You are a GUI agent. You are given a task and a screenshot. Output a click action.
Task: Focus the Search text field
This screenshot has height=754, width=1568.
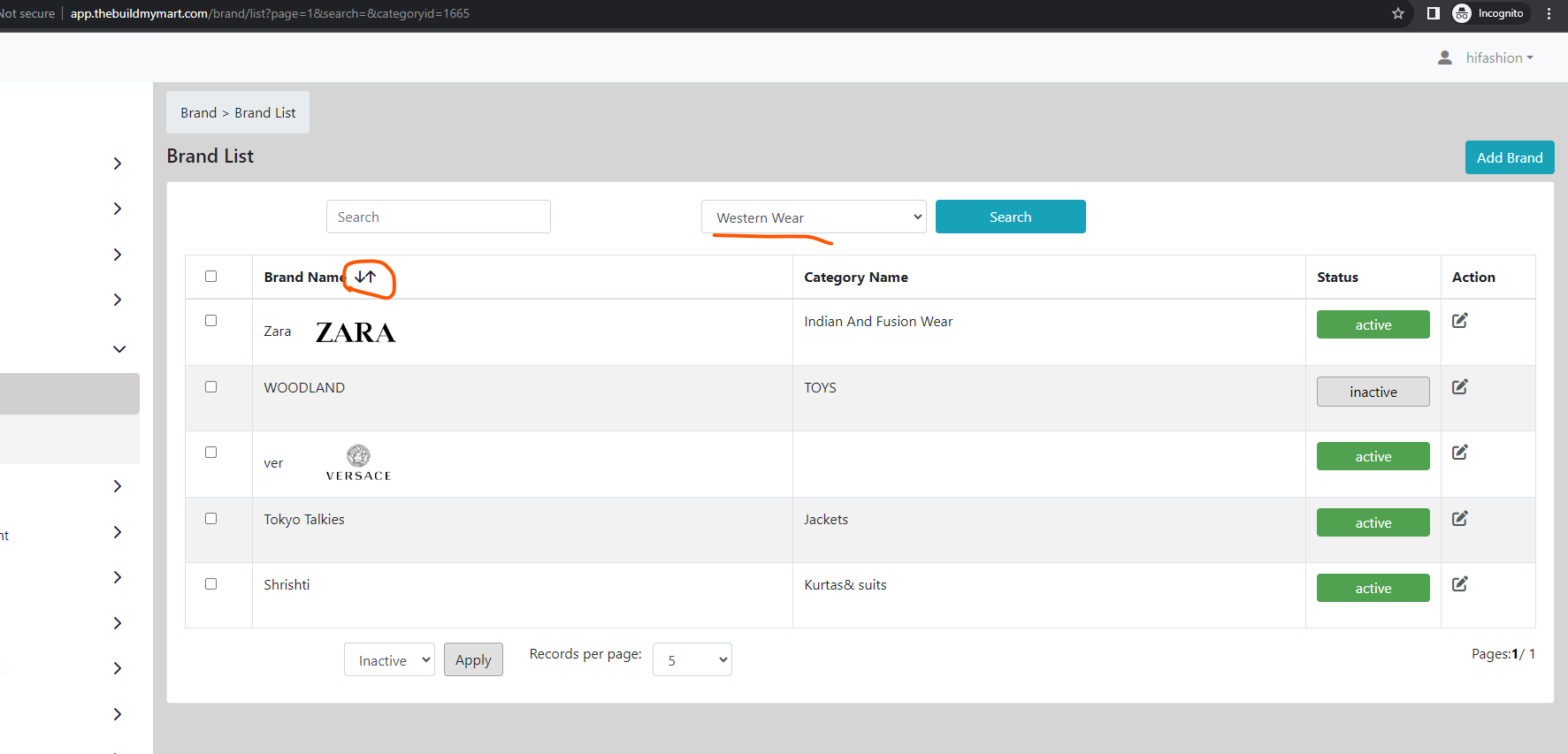pos(438,217)
